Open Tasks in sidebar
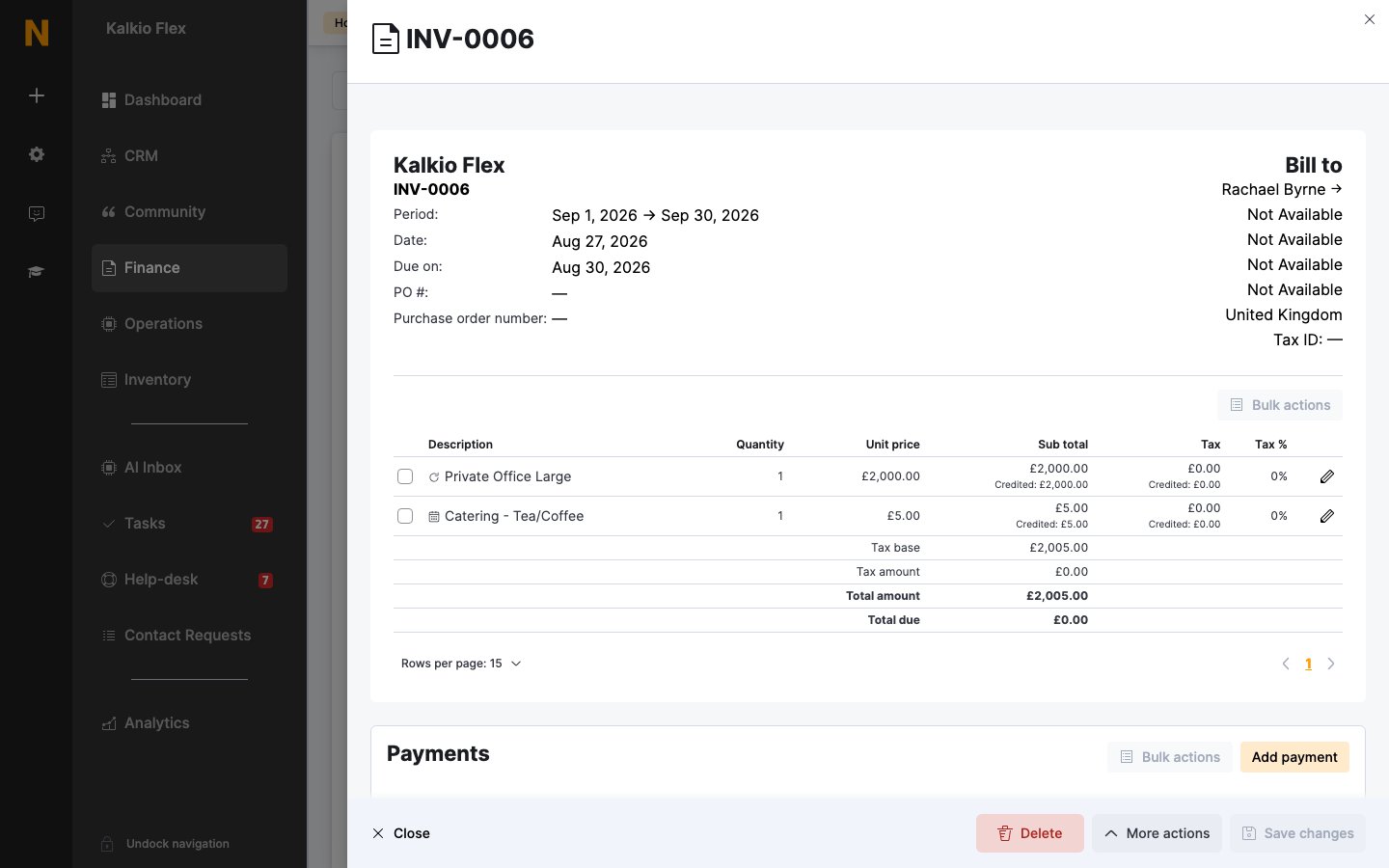The height and width of the screenshot is (868, 1389). [x=189, y=524]
